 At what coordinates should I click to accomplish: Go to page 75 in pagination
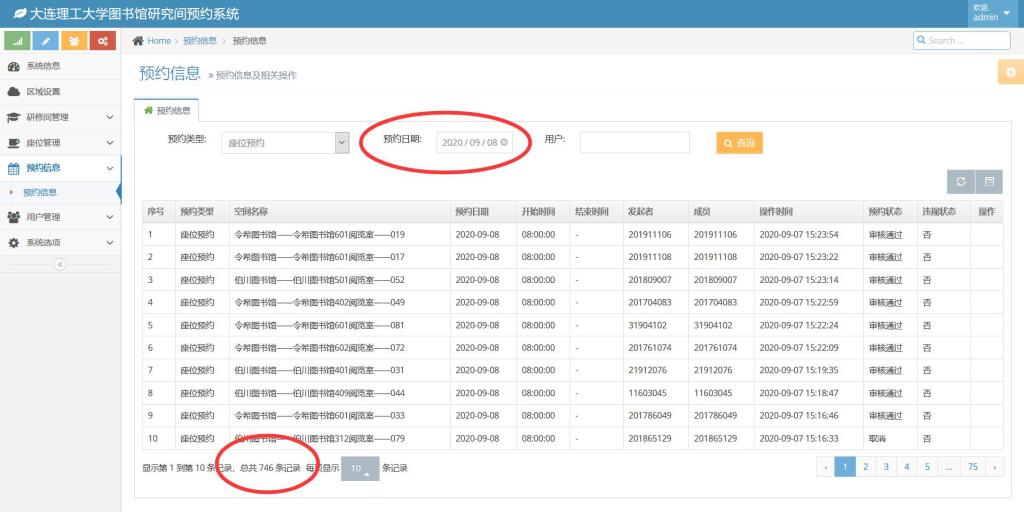(x=972, y=467)
